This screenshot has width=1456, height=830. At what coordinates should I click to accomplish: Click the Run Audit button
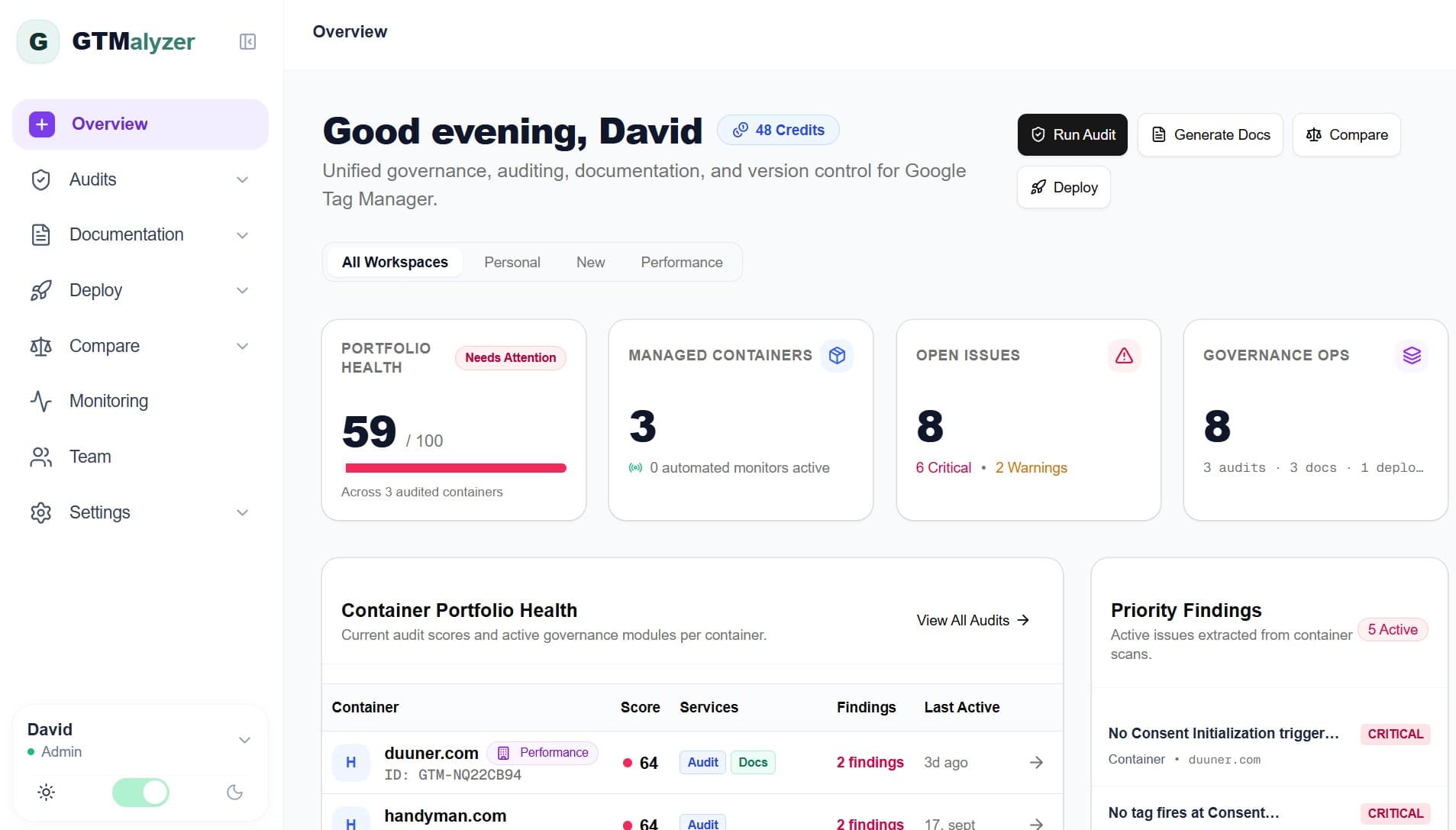1072,134
